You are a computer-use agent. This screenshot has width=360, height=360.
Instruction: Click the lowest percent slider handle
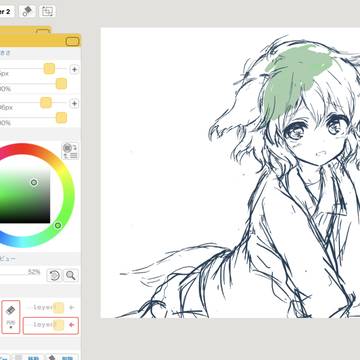(x=61, y=118)
